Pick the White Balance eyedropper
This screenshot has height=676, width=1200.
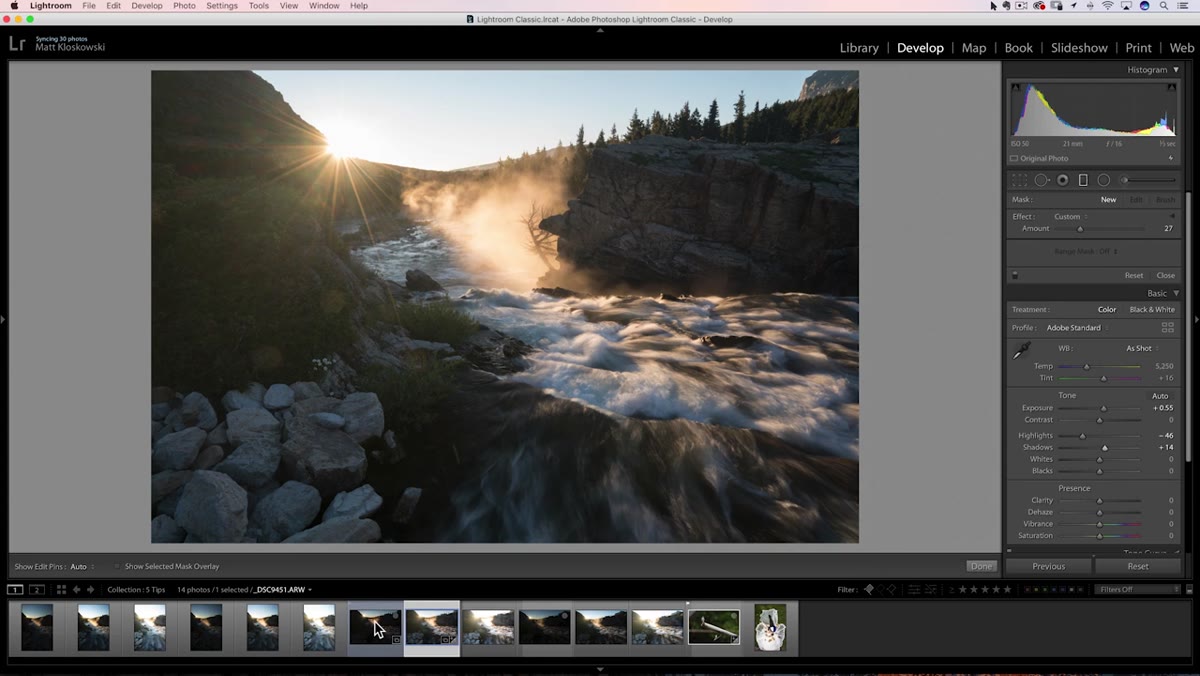1022,351
